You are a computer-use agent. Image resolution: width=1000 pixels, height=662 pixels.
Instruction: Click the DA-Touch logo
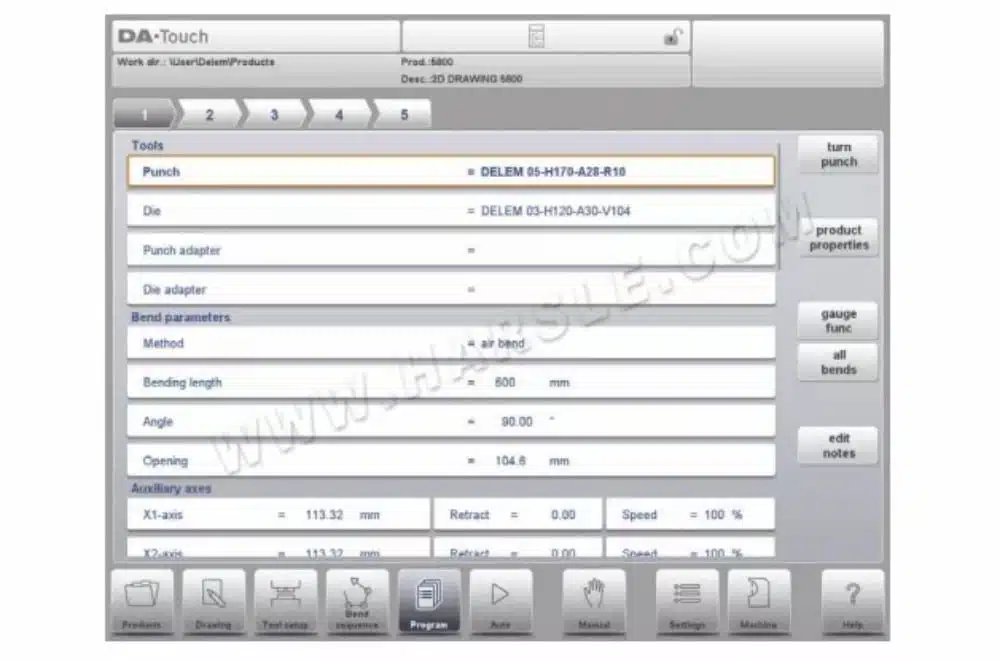pos(163,36)
